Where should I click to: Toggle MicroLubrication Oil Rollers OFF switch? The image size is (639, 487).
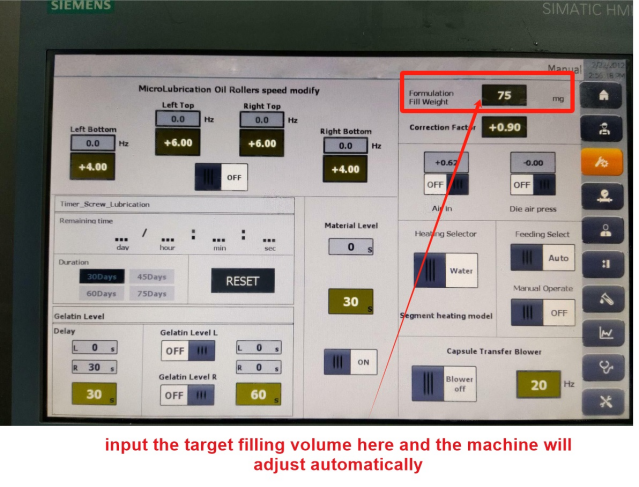221,176
